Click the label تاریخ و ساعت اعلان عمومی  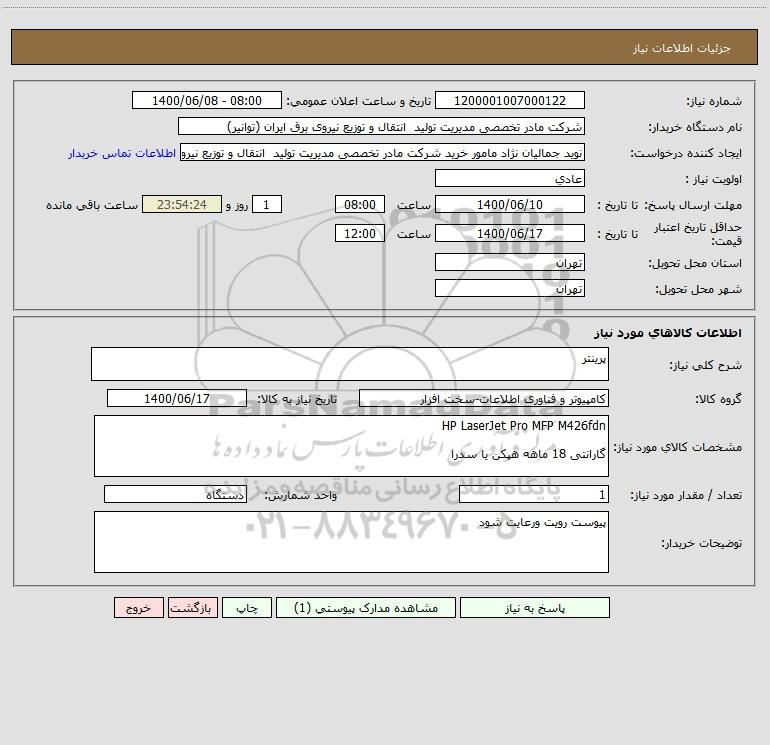tap(359, 101)
